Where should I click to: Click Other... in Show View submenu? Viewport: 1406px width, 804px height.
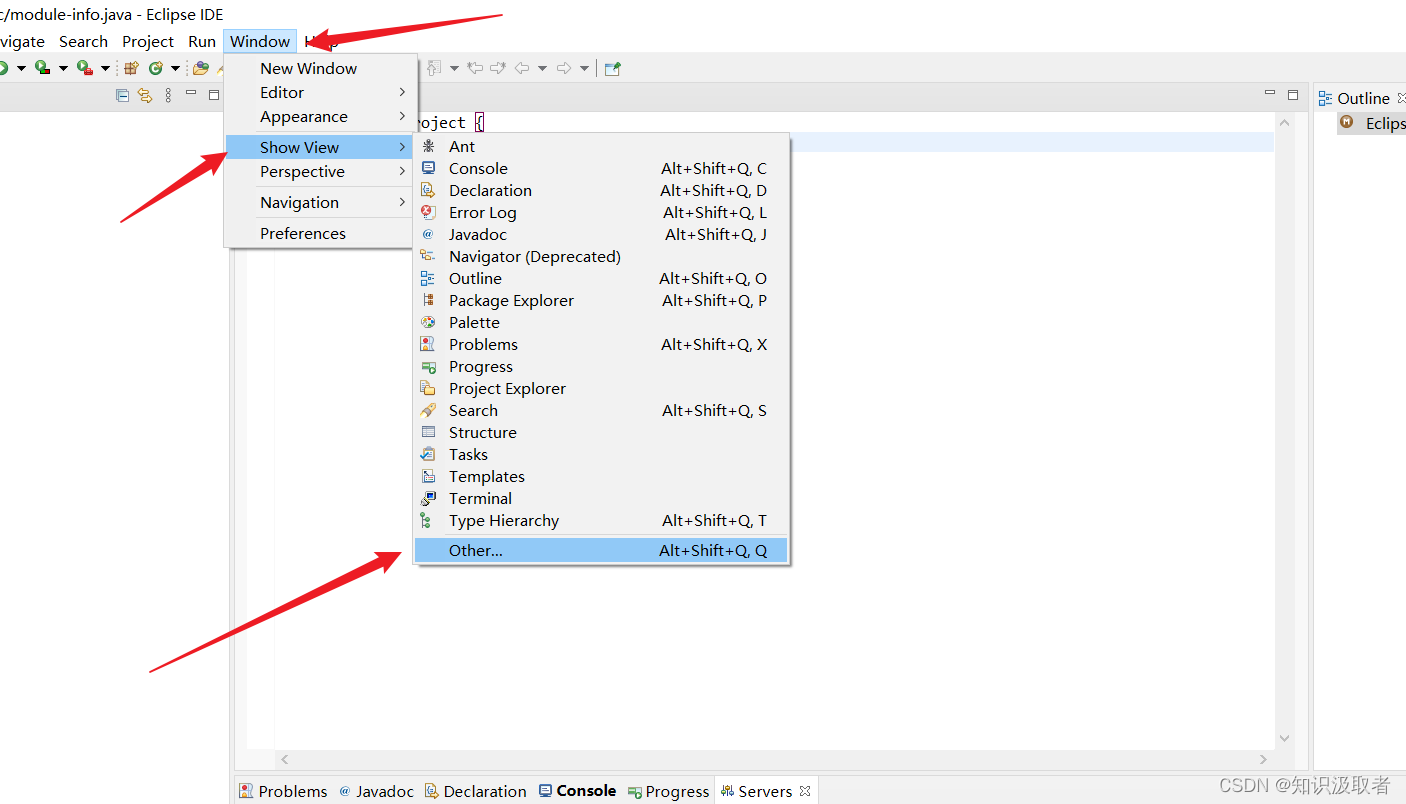(x=601, y=550)
